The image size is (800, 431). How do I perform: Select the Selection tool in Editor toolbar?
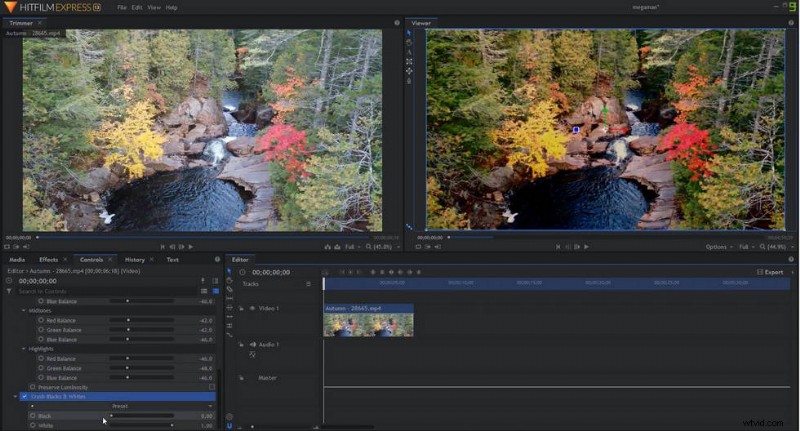pyautogui.click(x=229, y=271)
